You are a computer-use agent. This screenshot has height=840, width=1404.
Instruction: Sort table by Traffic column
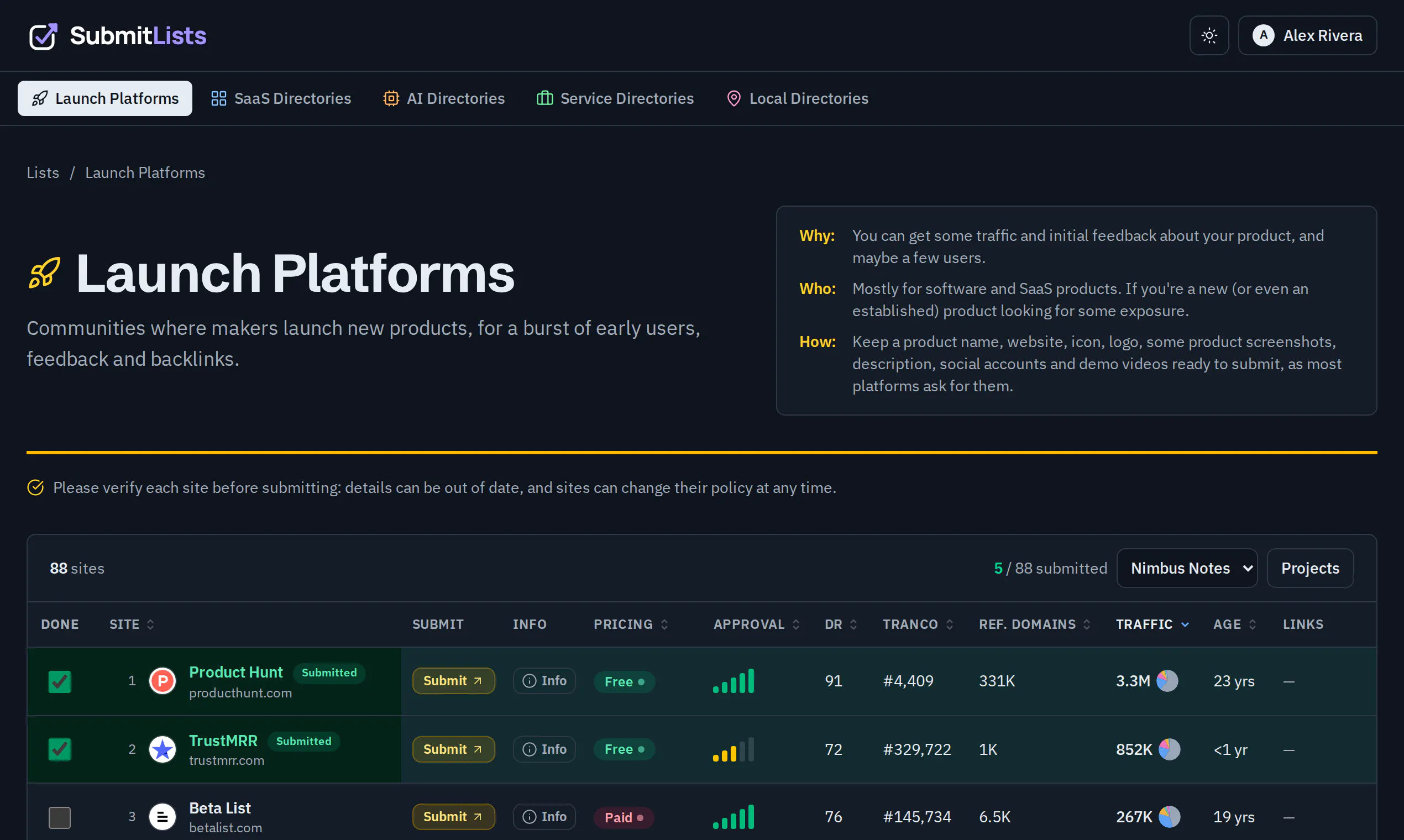1152,624
